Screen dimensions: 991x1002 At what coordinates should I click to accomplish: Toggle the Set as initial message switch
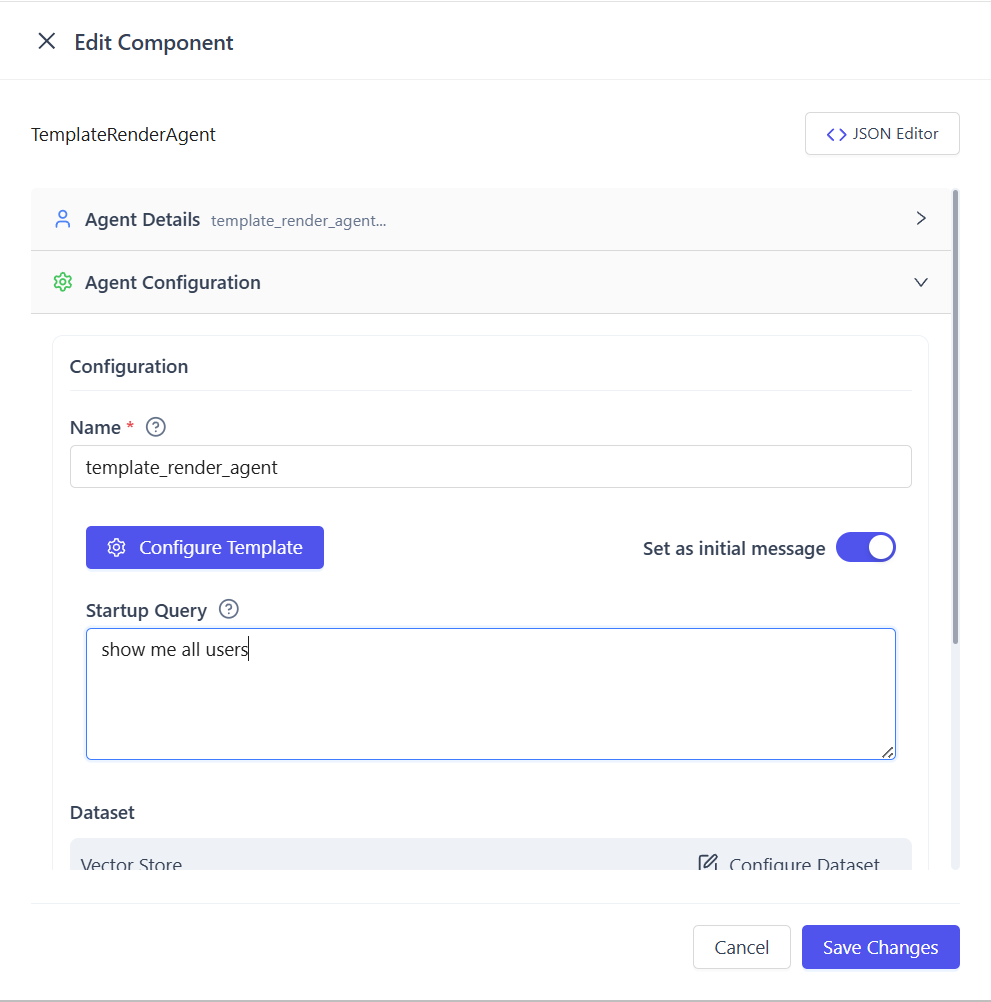tap(865, 548)
